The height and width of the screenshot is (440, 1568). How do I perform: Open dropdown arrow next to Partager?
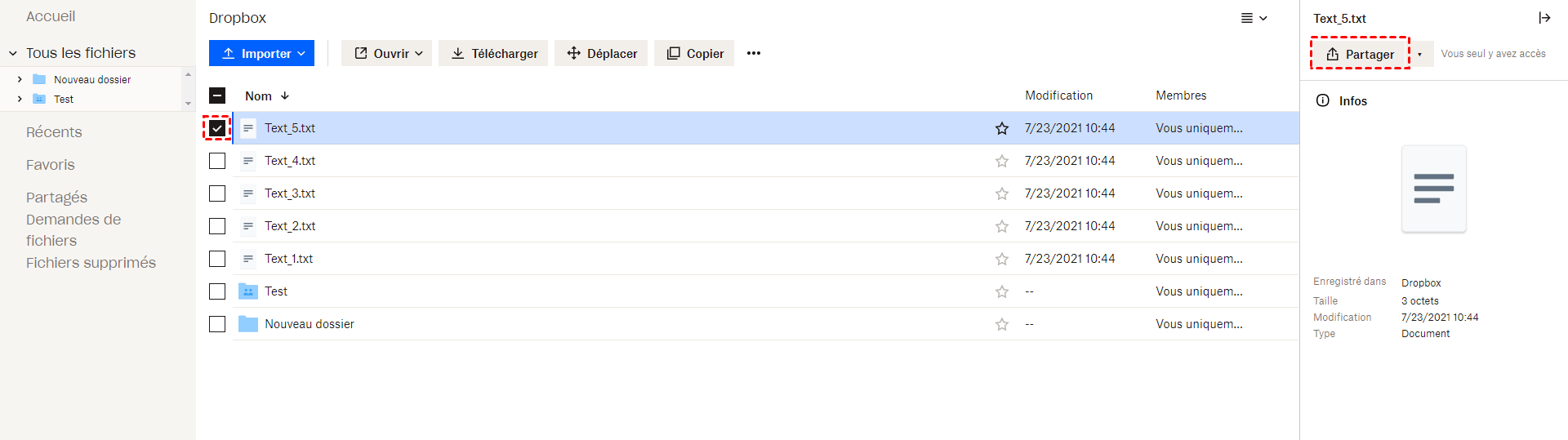point(1420,54)
